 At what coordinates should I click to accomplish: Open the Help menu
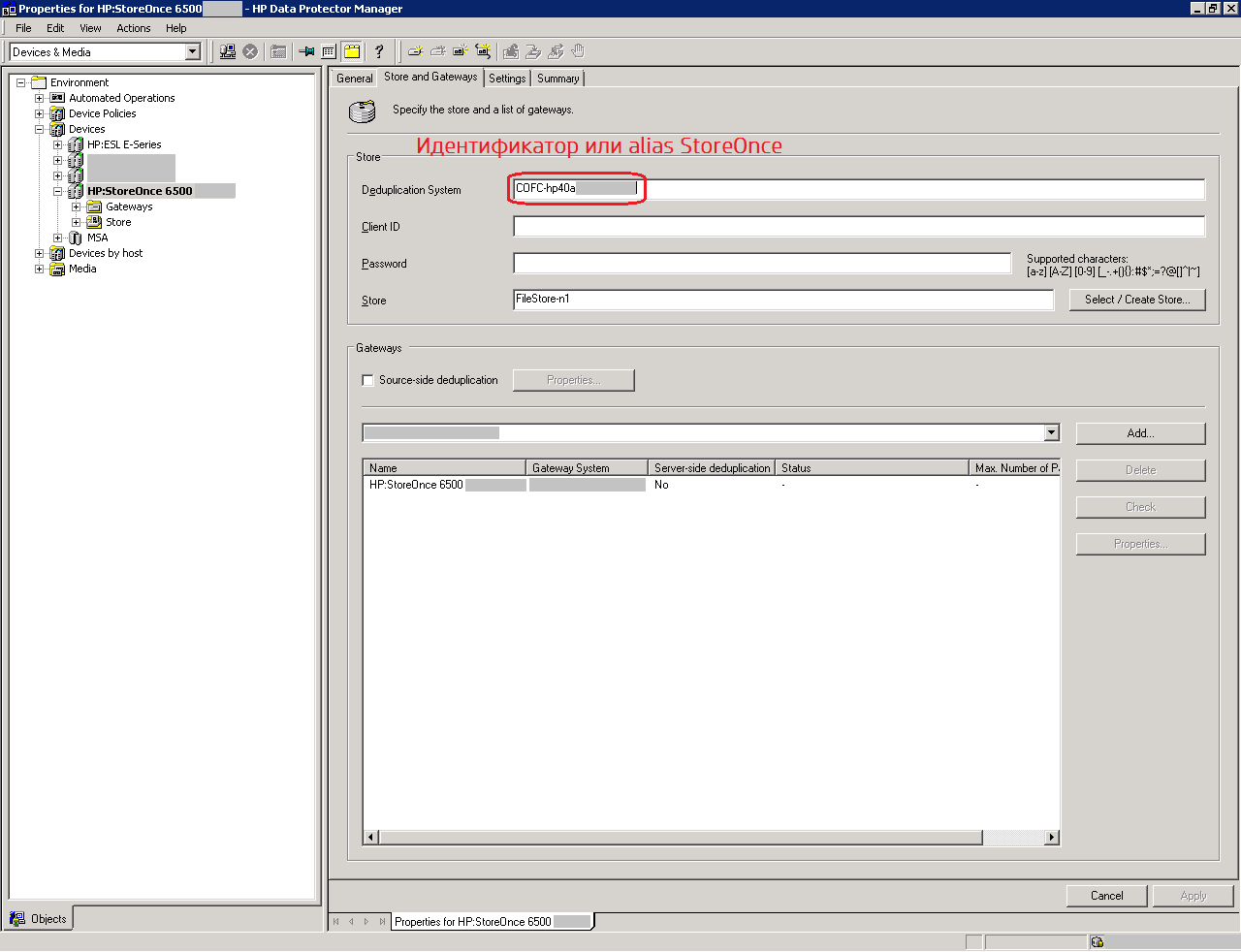(x=175, y=28)
